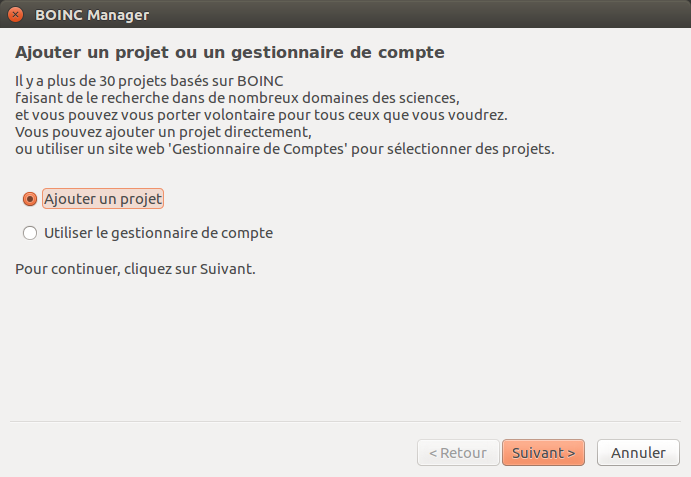Click the bold wizard heading 'Ajouter un projet ou un gestionnaire de compte'
This screenshot has width=691, height=477.
(230, 51)
